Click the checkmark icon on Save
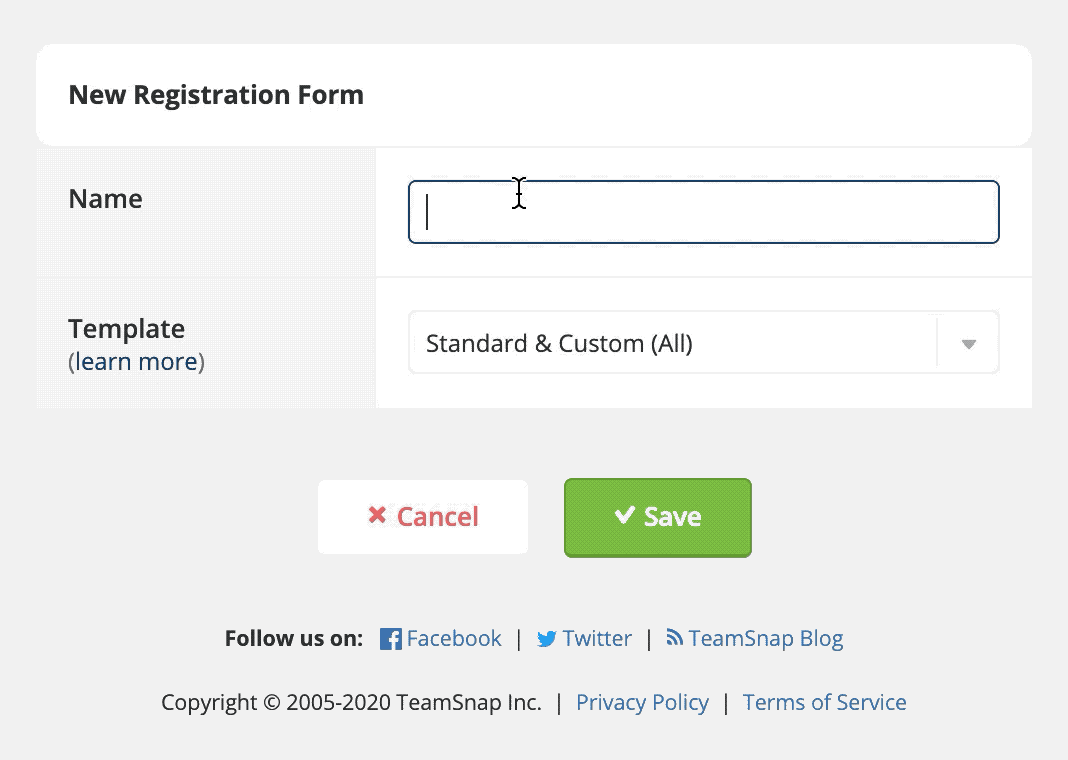This screenshot has width=1068, height=760. [625, 515]
